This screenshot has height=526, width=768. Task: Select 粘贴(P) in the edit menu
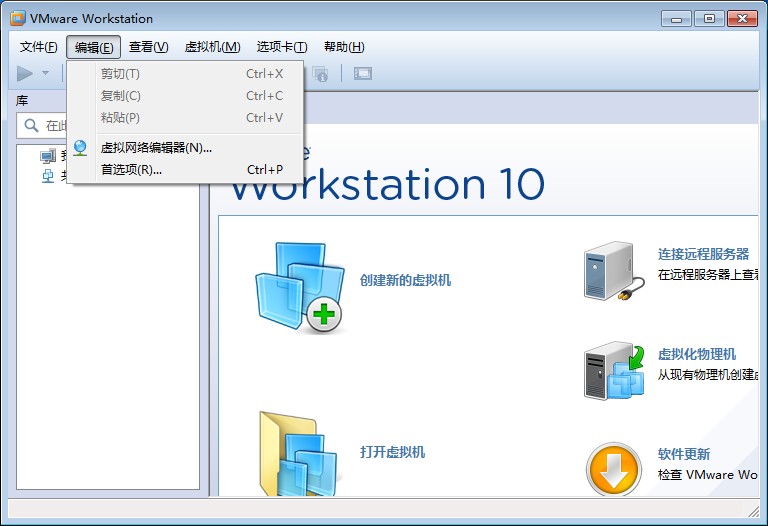[185, 118]
